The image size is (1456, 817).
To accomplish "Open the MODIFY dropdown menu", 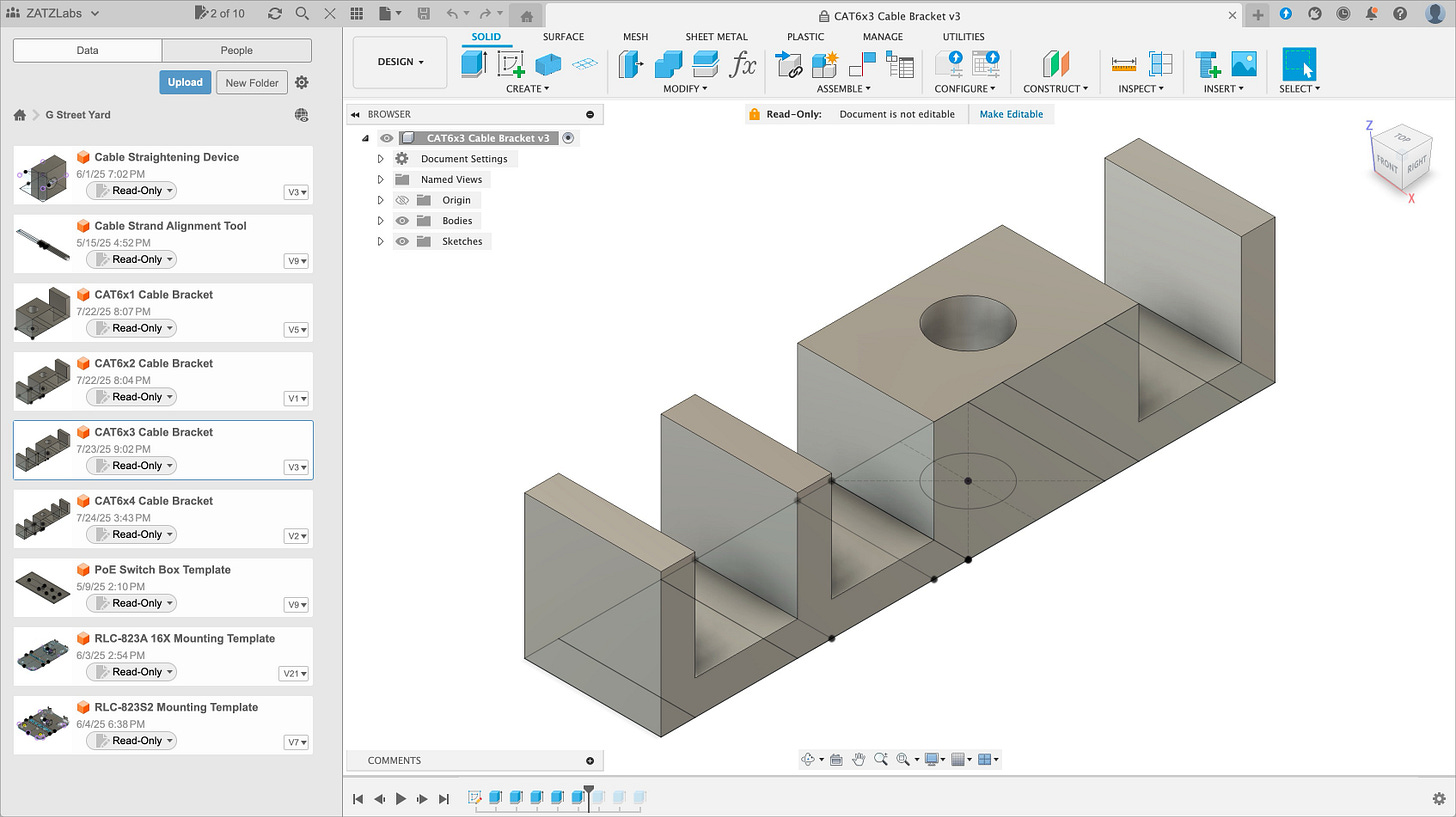I will point(685,89).
